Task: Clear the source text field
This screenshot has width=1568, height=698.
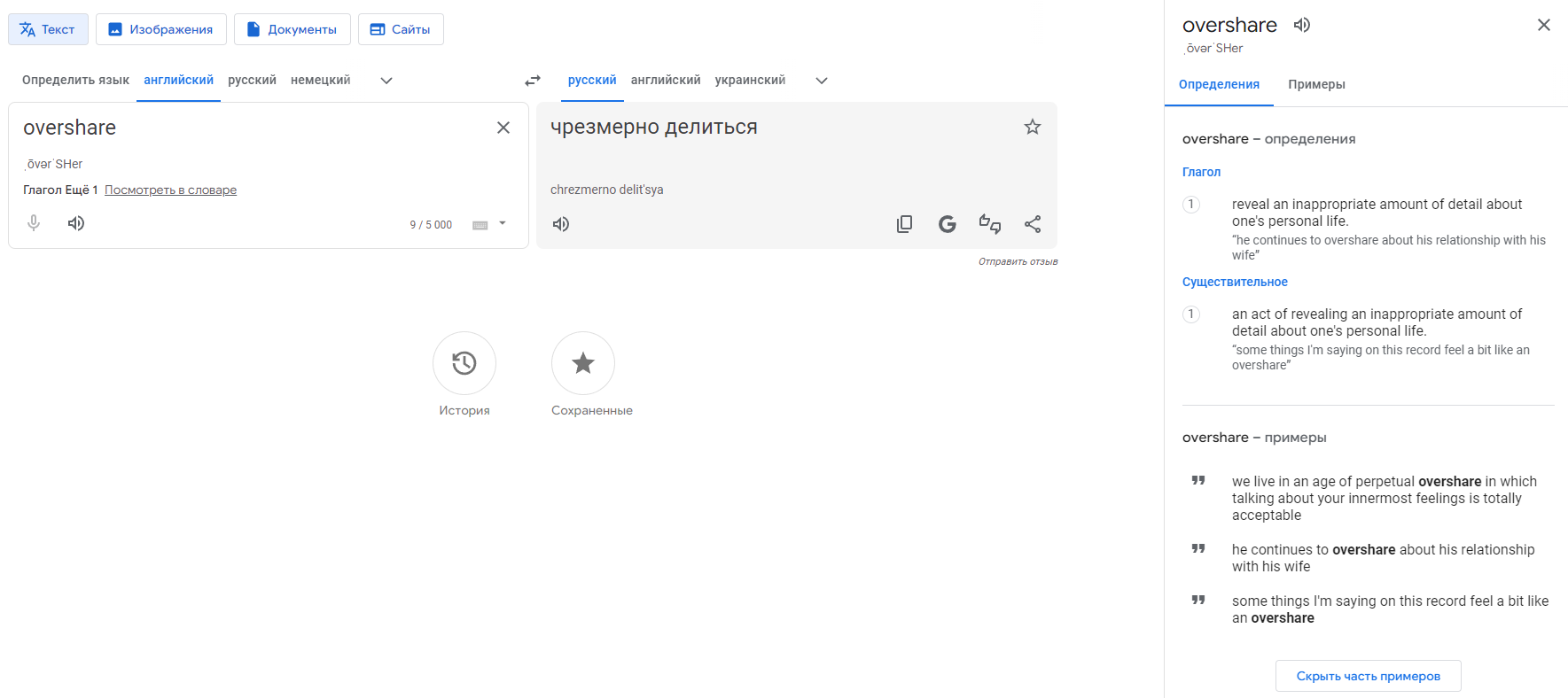Action: pyautogui.click(x=503, y=128)
